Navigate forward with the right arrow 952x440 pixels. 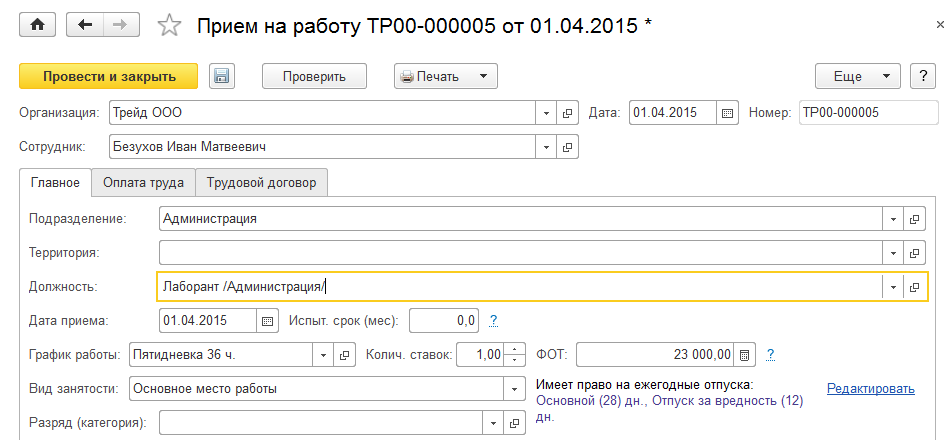[x=121, y=25]
